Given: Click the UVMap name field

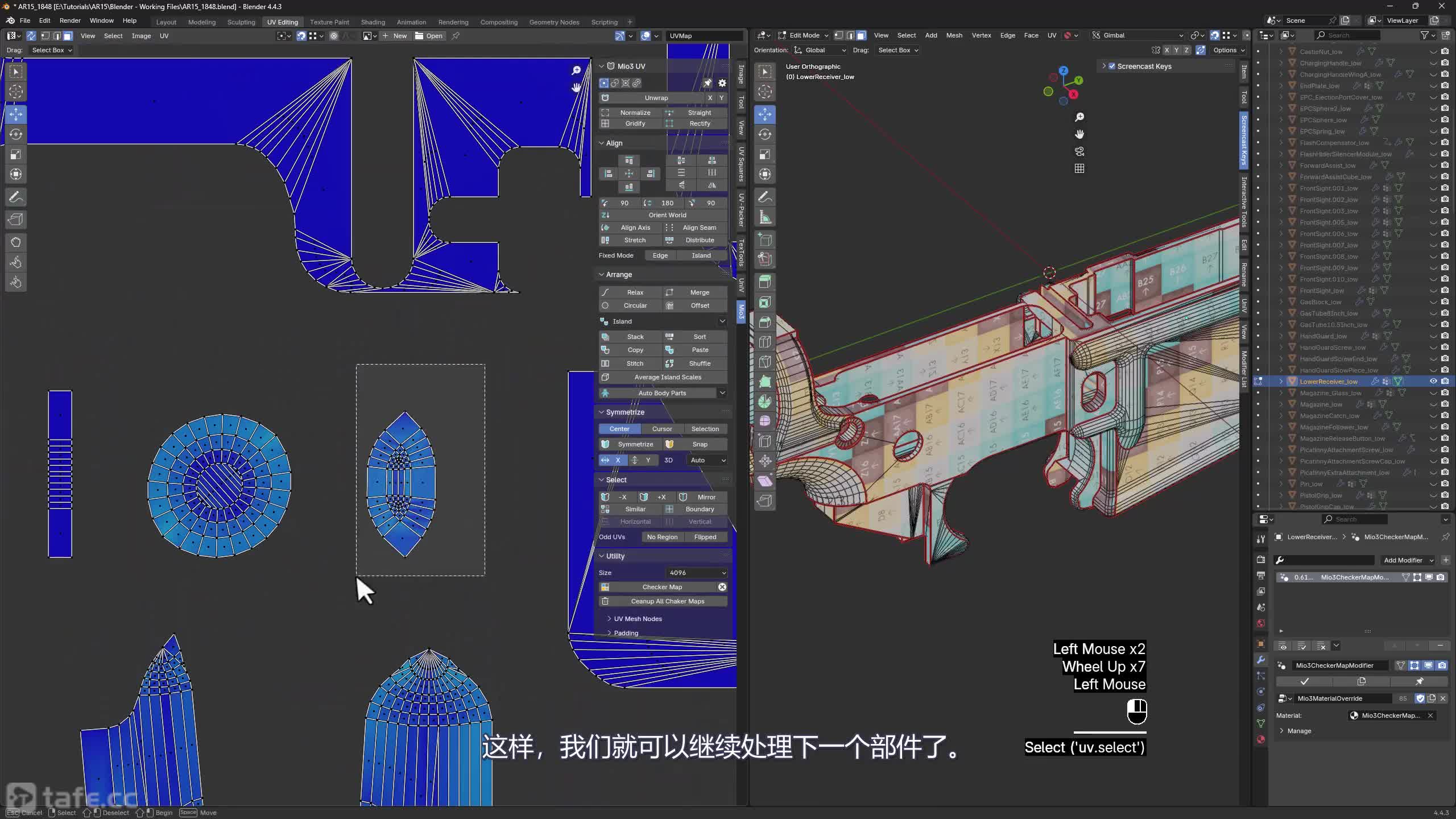Looking at the screenshot, I should click(704, 36).
